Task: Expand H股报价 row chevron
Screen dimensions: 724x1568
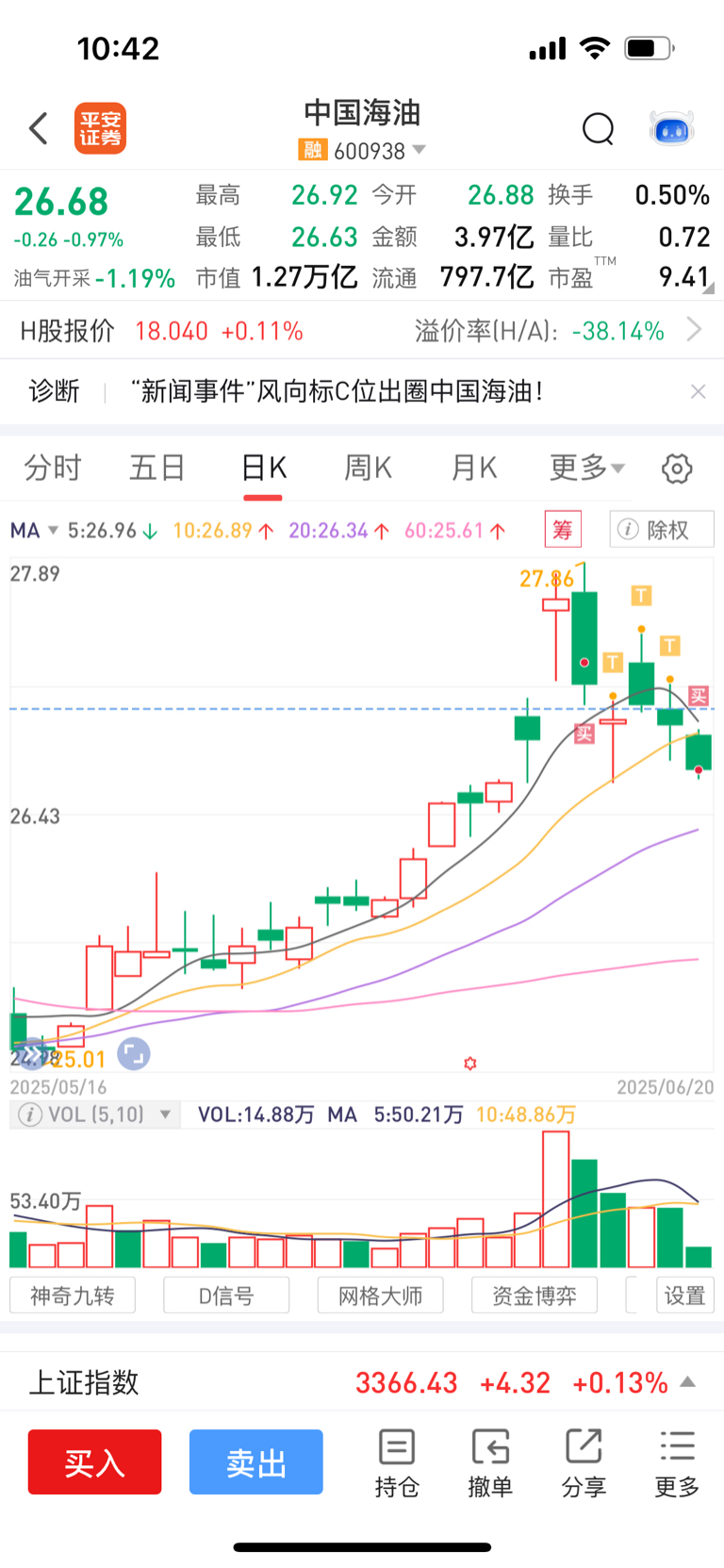Action: [x=695, y=330]
